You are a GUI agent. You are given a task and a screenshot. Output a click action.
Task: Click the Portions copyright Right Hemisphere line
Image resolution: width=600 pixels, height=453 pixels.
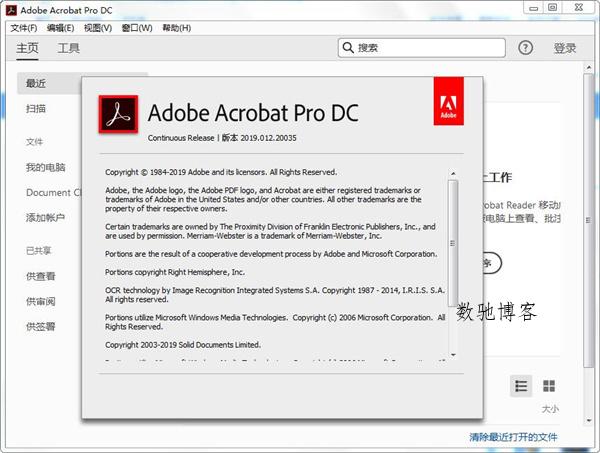coord(175,272)
